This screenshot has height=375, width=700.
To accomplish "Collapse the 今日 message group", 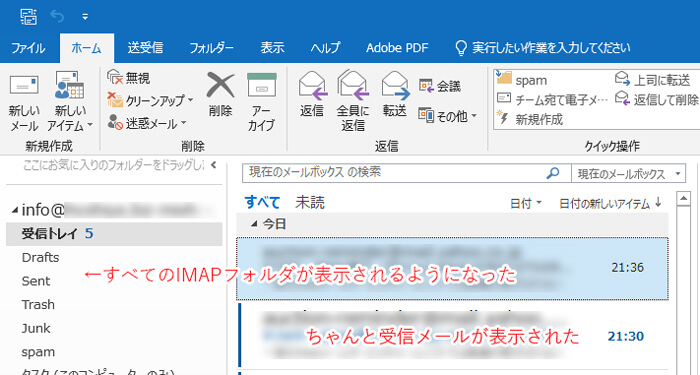I will [x=254, y=224].
